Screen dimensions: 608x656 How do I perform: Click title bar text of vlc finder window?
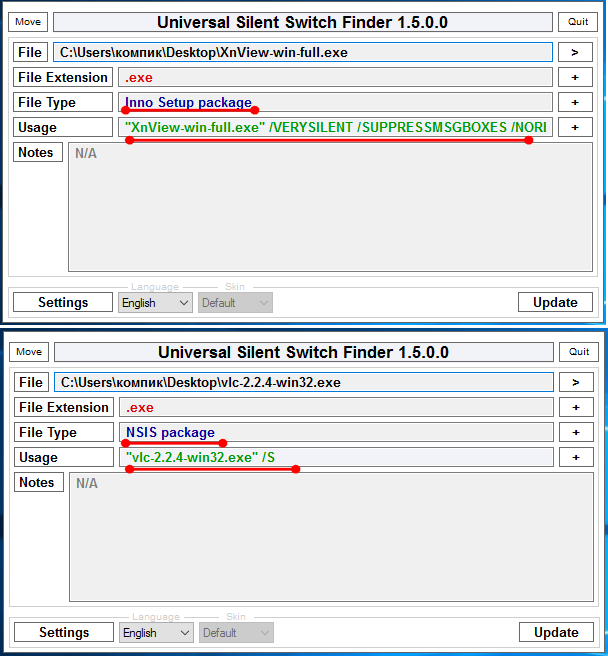303,352
